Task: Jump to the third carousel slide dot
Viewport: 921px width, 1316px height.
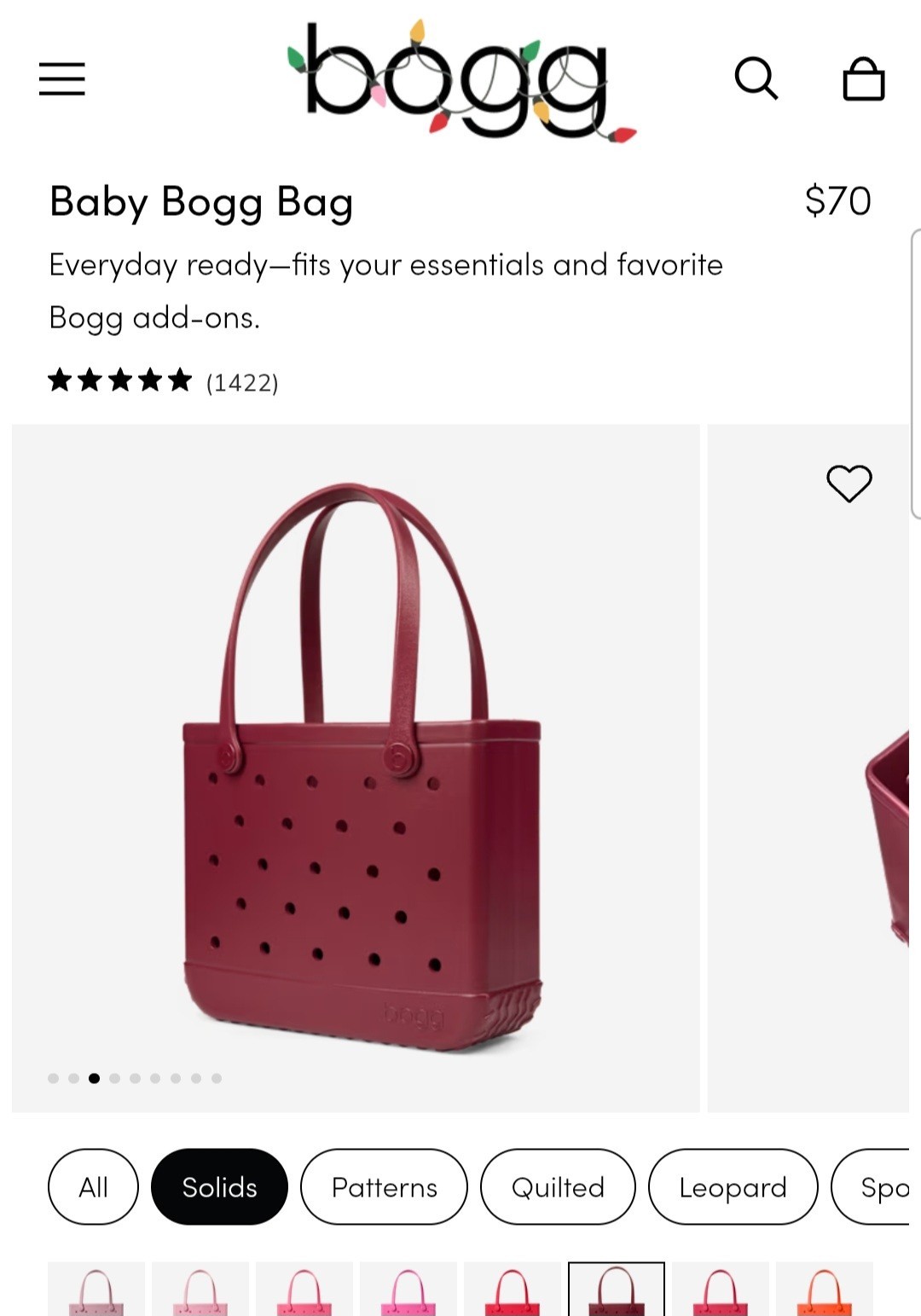Action: 94,1077
